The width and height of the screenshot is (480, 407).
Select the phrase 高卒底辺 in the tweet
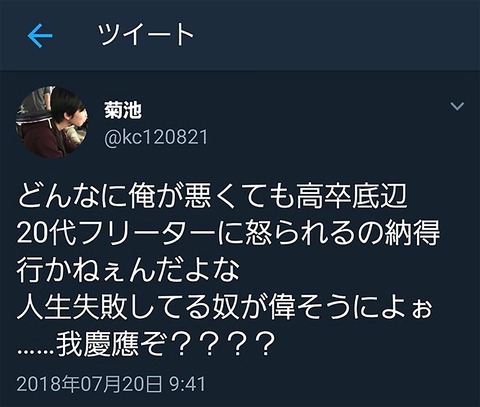point(352,196)
